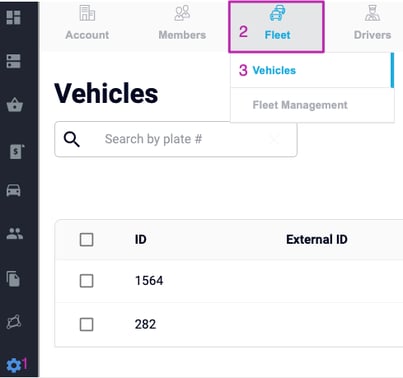The width and height of the screenshot is (403, 378).
Task: Select the dollar invoice icon in sidebar
Action: (x=16, y=152)
